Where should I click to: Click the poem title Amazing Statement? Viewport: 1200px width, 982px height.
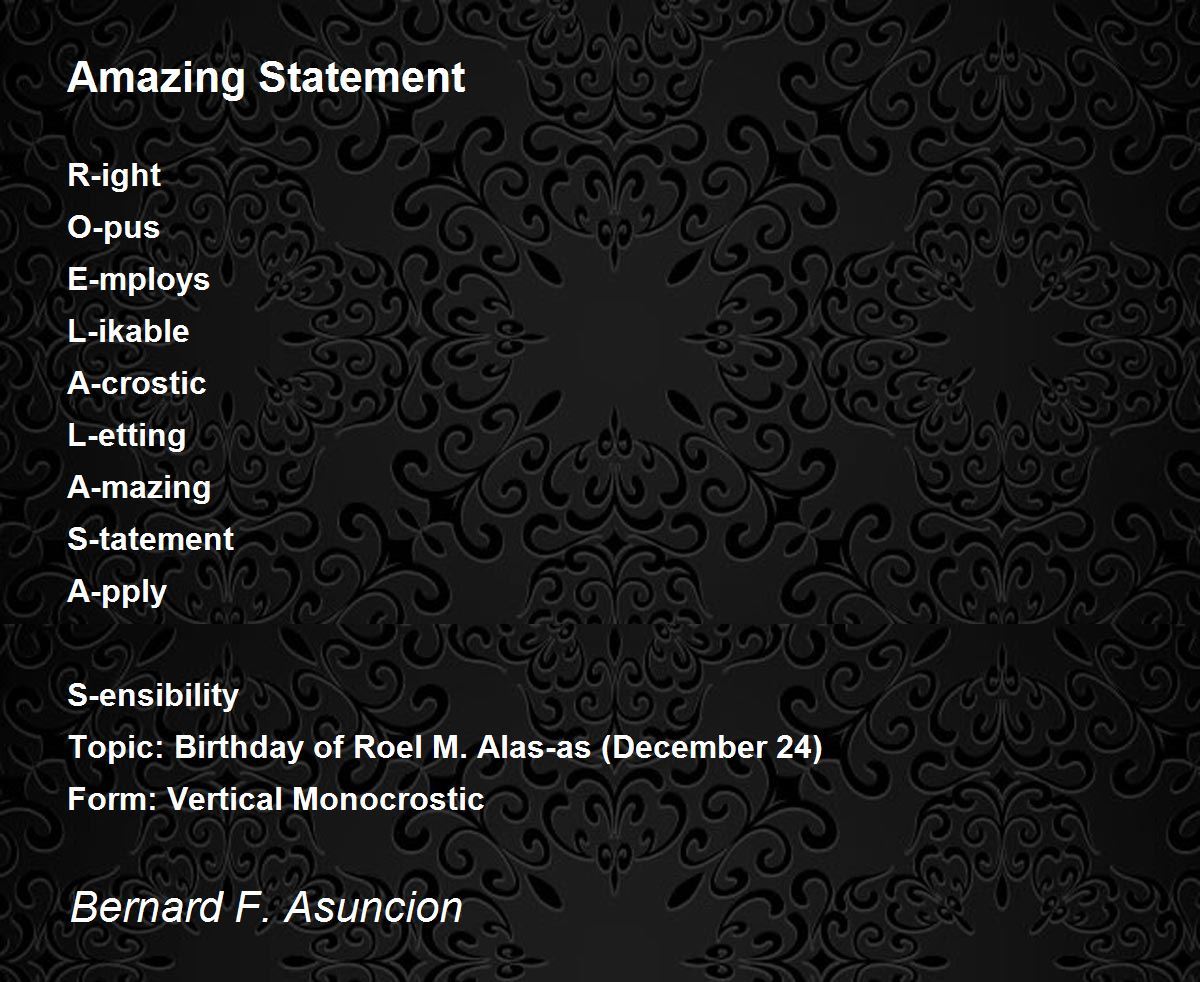pyautogui.click(x=266, y=78)
